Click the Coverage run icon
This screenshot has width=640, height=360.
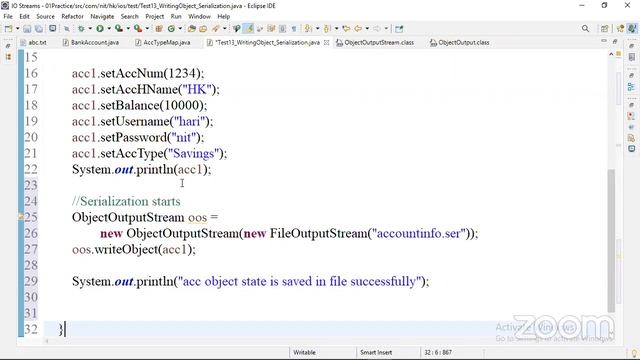[x=118, y=29]
